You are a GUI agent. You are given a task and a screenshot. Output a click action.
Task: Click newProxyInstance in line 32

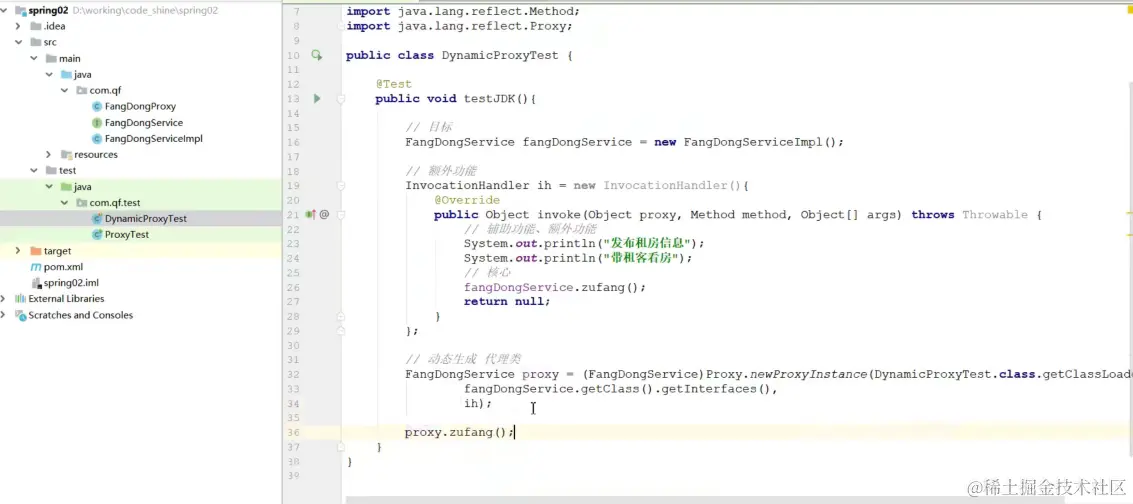pyautogui.click(x=807, y=375)
